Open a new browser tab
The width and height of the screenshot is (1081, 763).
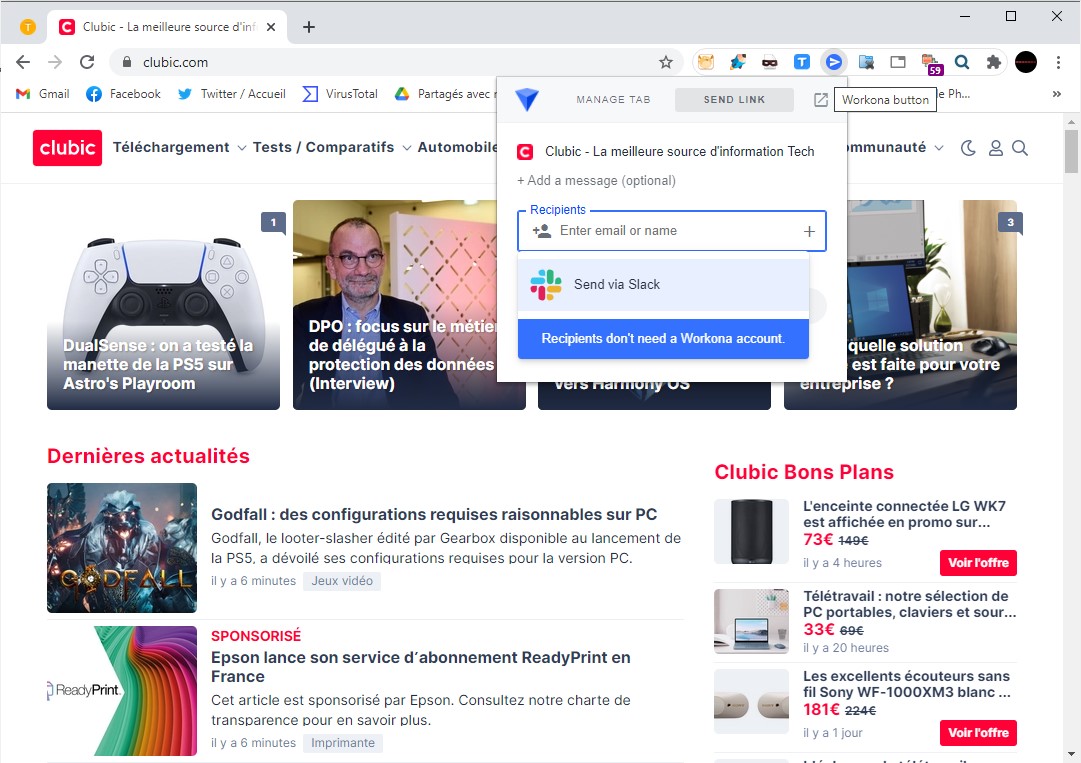tap(309, 27)
